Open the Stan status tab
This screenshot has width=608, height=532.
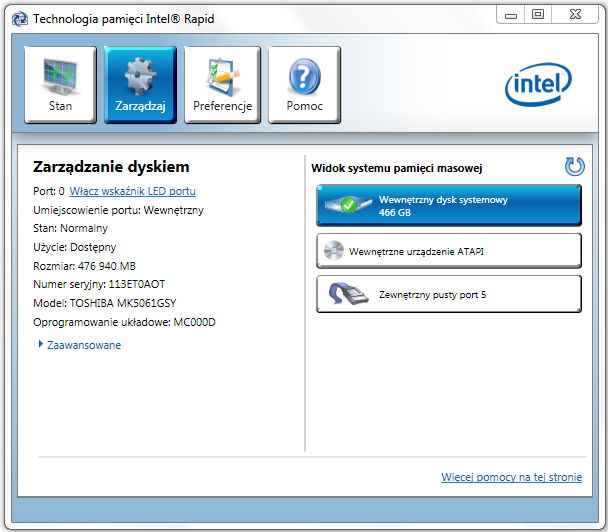click(60, 85)
